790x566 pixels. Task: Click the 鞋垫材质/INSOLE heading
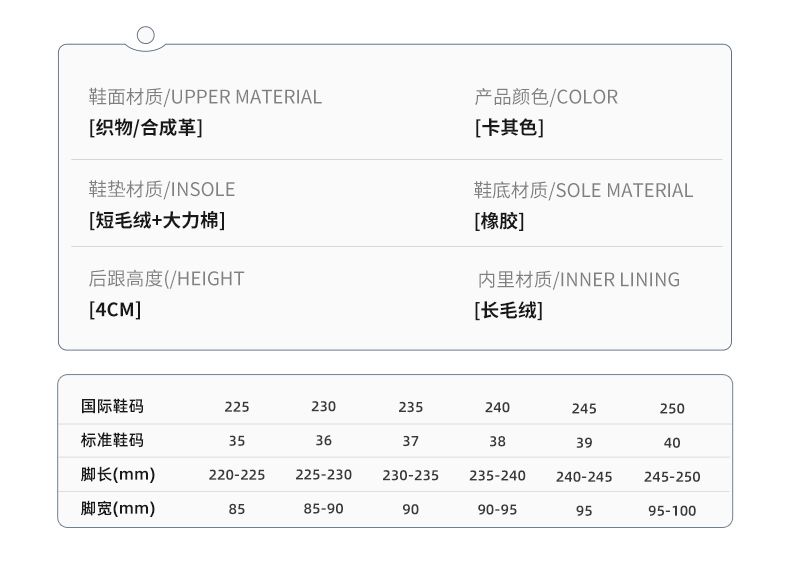(162, 190)
